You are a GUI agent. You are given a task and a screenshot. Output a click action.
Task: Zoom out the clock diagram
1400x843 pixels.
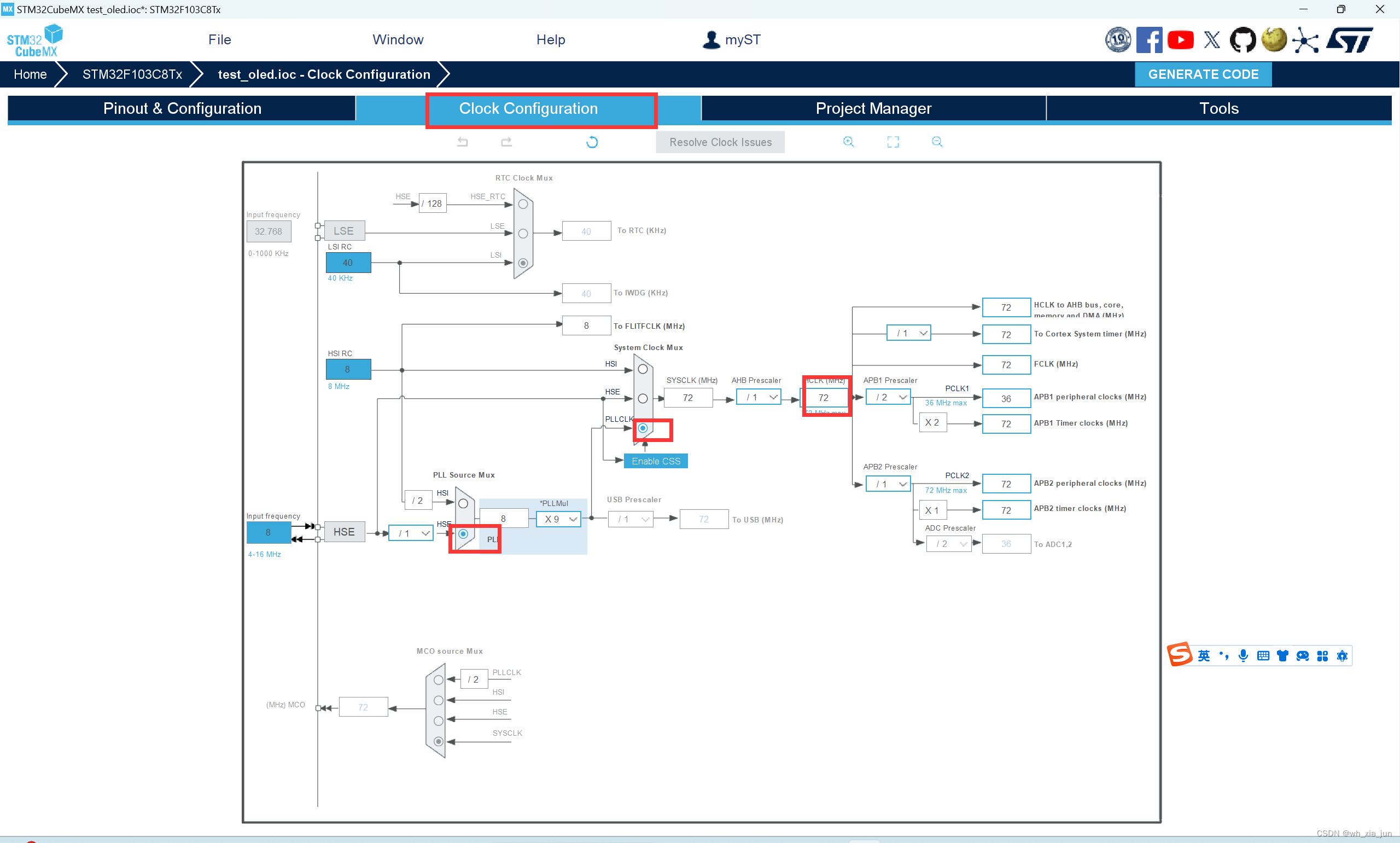[937, 142]
